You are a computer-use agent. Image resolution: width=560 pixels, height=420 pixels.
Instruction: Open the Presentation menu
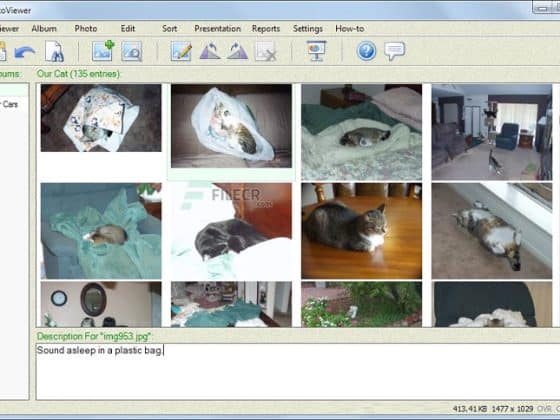coord(218,29)
